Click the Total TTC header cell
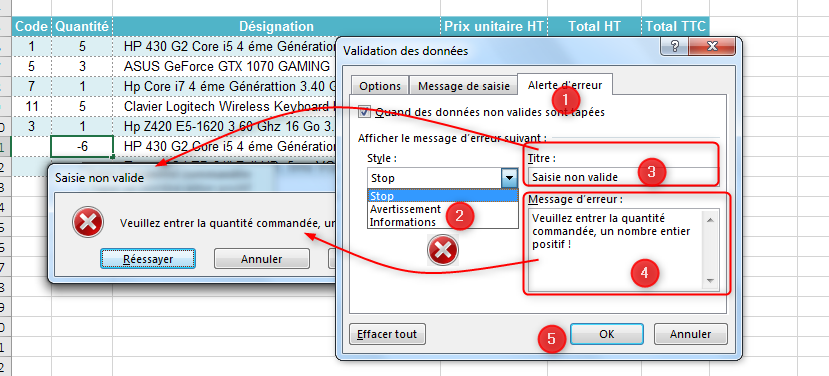Screen dimensions: 829x376 pos(675,26)
